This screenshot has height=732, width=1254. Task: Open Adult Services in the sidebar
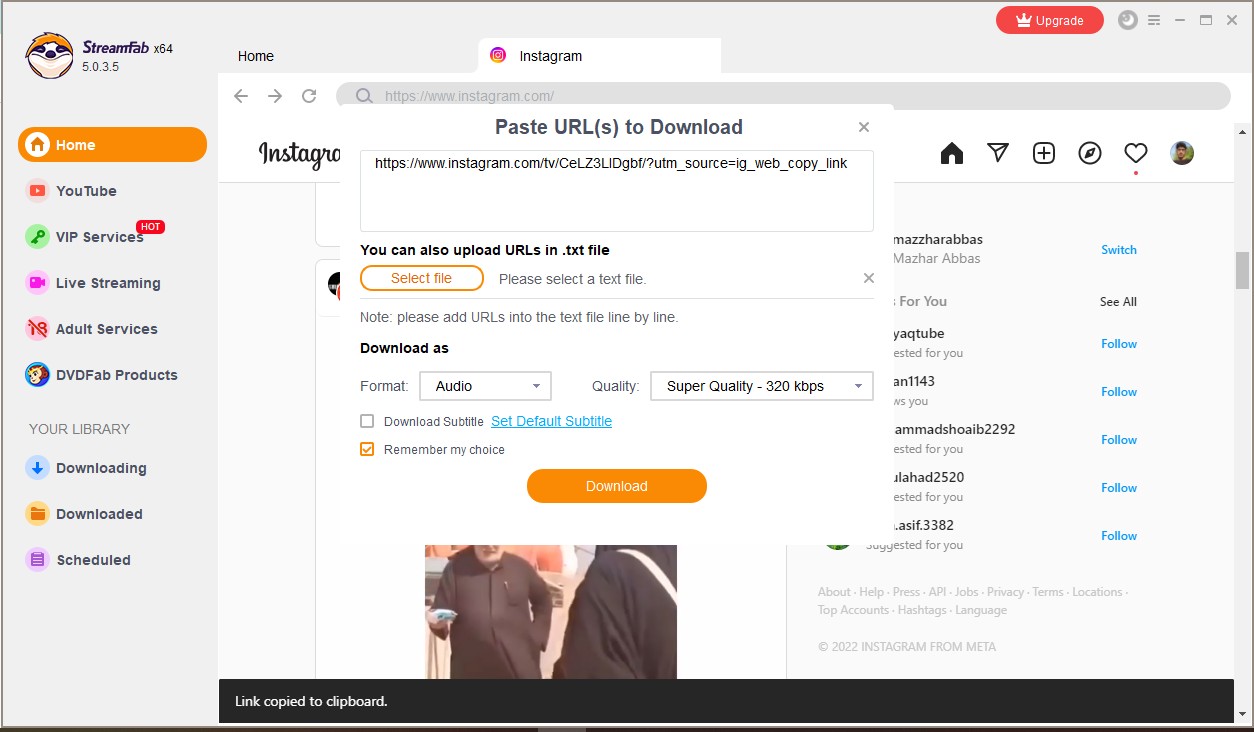click(x=92, y=329)
